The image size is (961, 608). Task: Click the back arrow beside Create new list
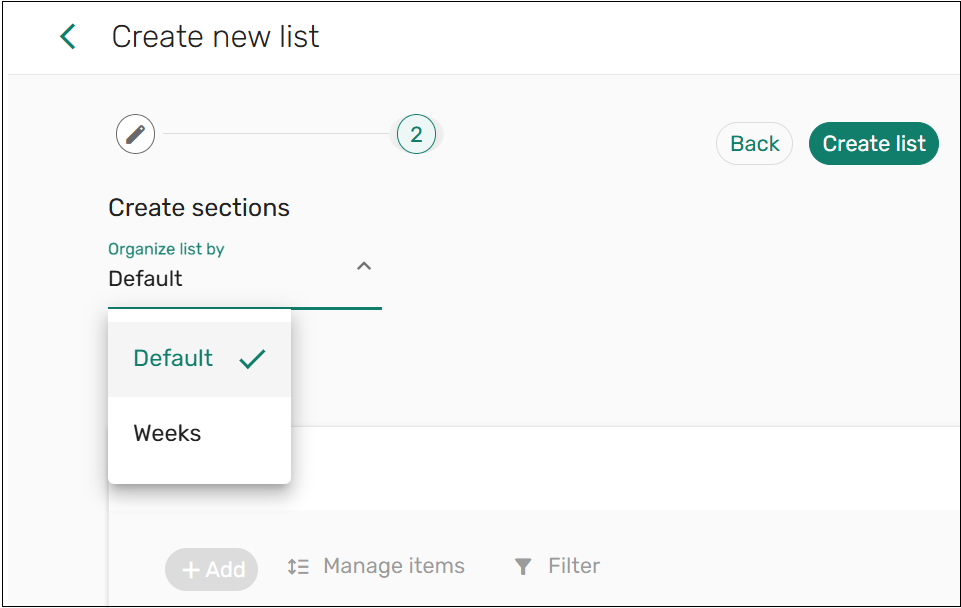click(66, 36)
